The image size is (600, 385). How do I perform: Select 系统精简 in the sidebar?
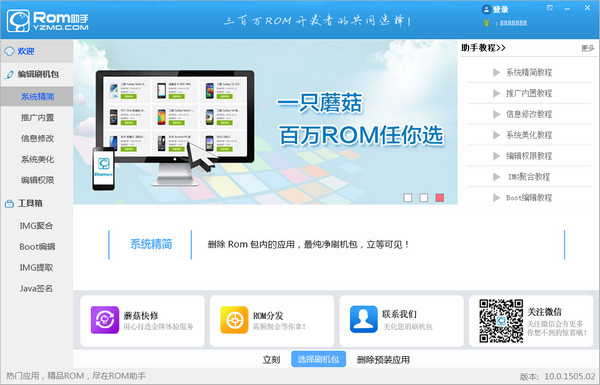(x=37, y=96)
